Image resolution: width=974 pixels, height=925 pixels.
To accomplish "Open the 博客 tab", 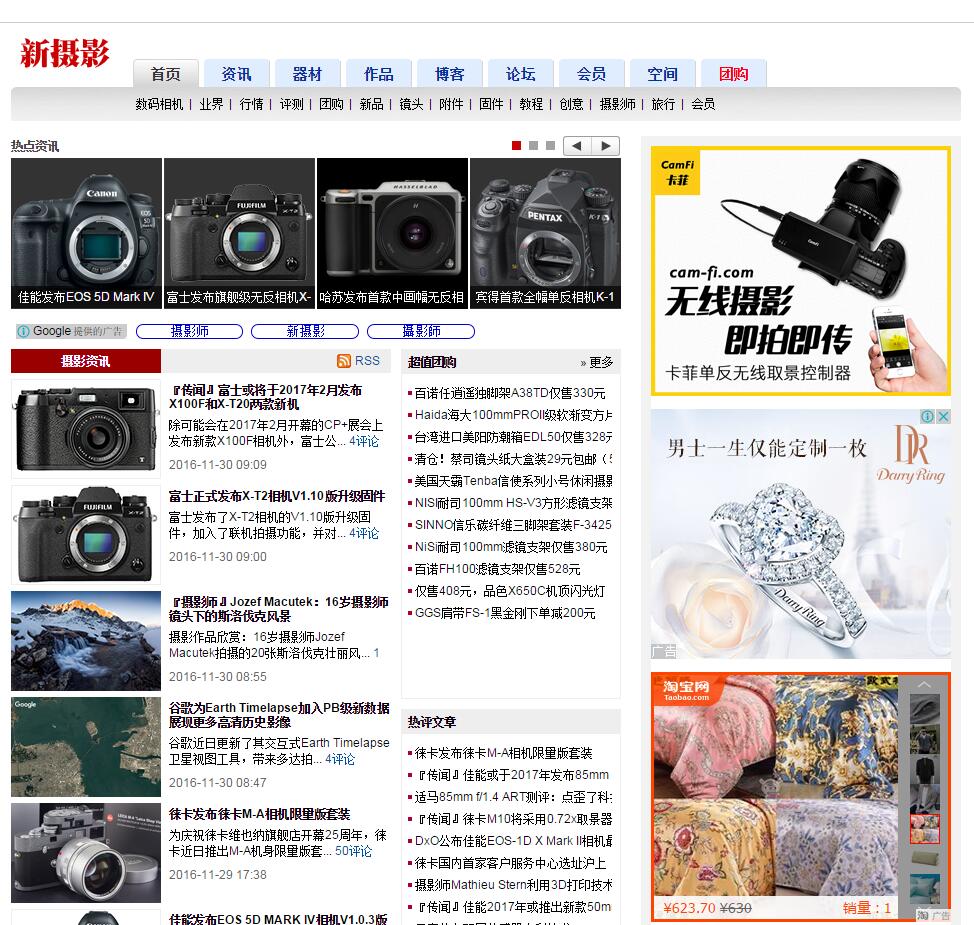I will [450, 74].
